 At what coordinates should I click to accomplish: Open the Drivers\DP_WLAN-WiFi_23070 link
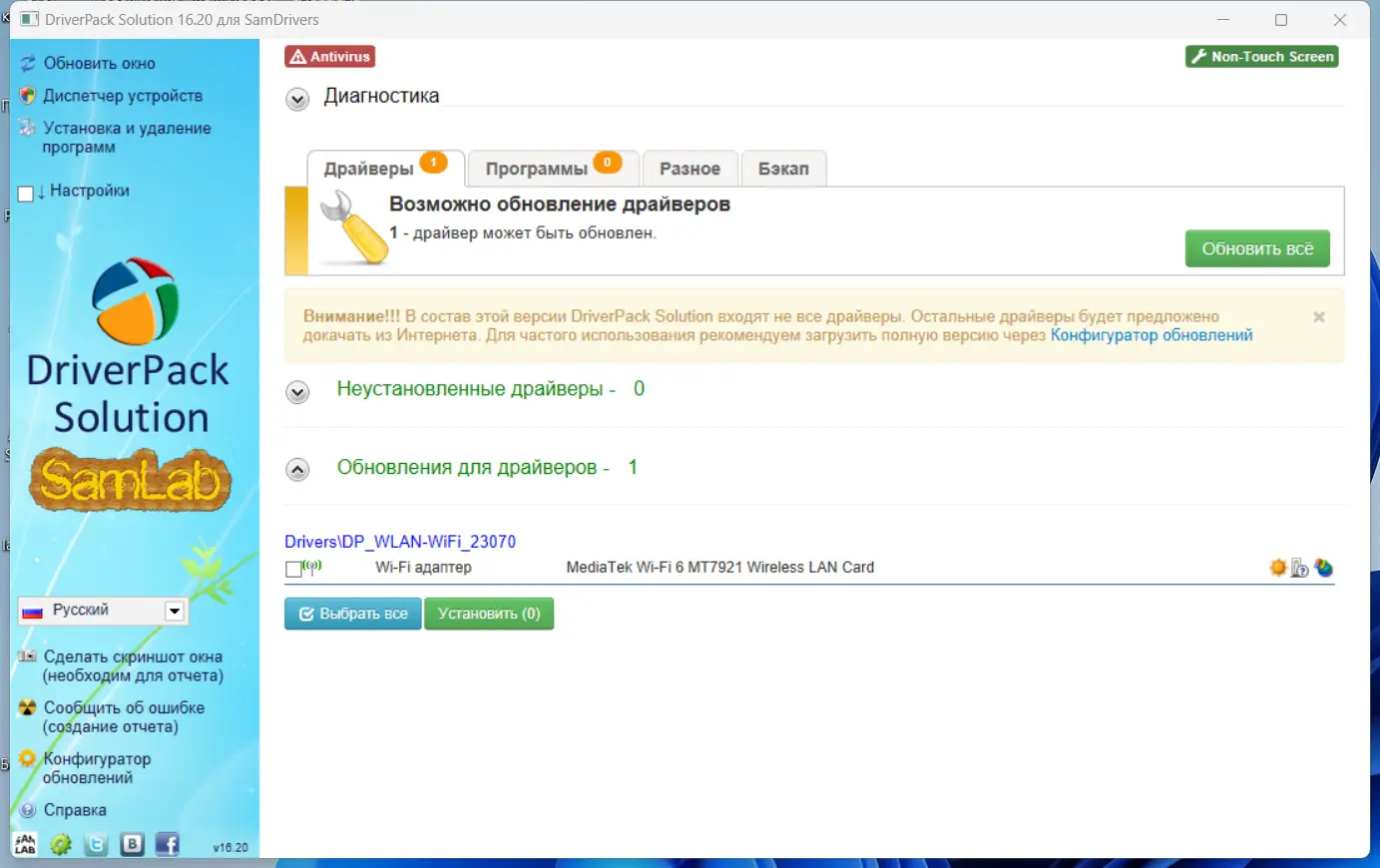pos(400,542)
